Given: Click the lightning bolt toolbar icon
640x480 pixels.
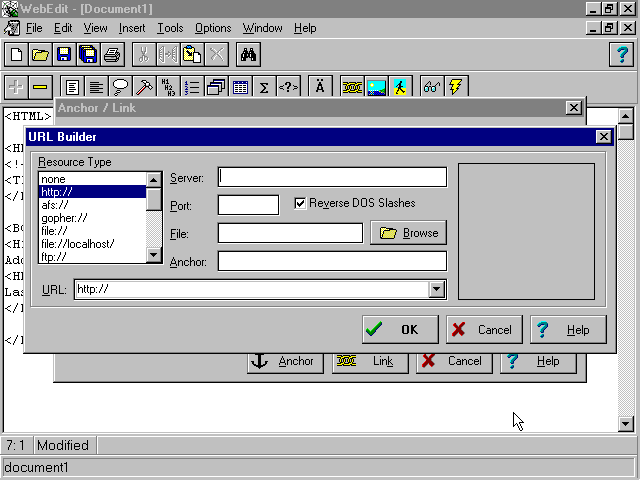Looking at the screenshot, I should click(456, 87).
